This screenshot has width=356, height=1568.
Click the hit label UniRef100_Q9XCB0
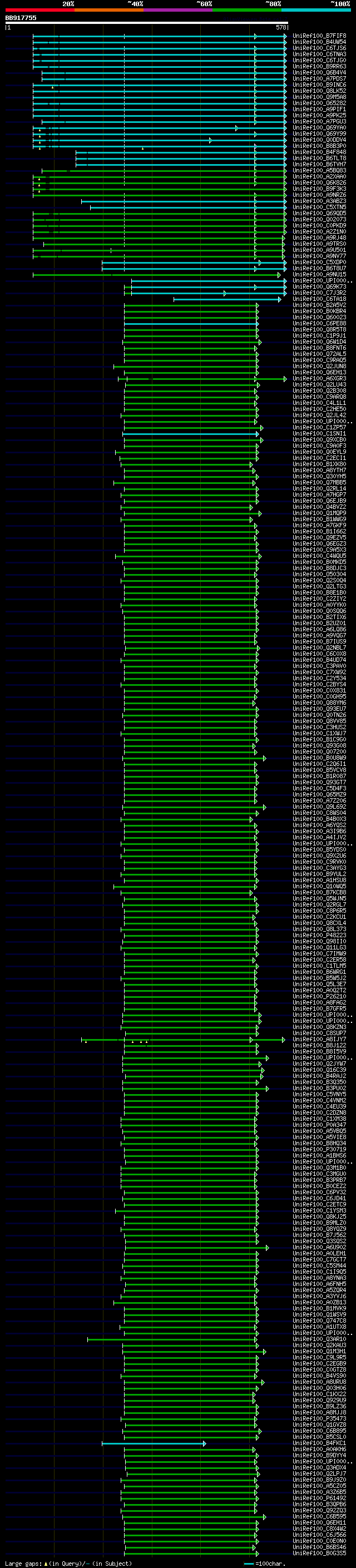pos(319,439)
